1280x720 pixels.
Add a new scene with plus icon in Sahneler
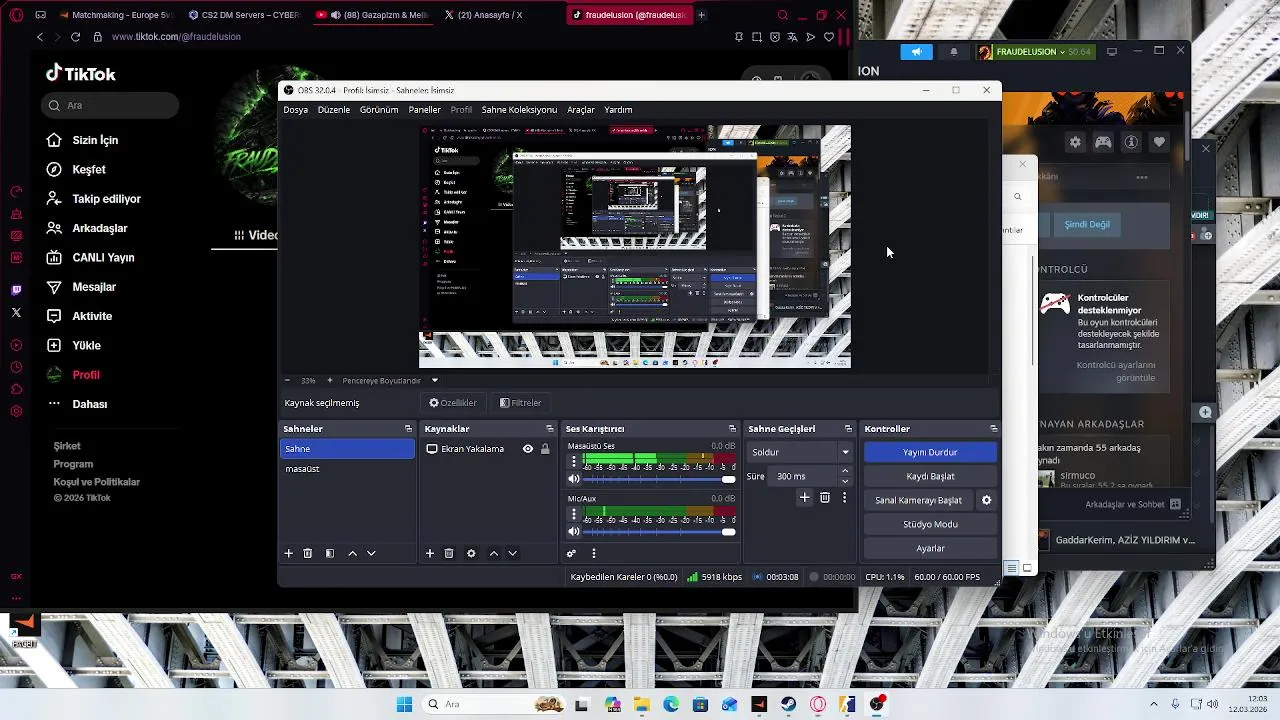[x=289, y=553]
